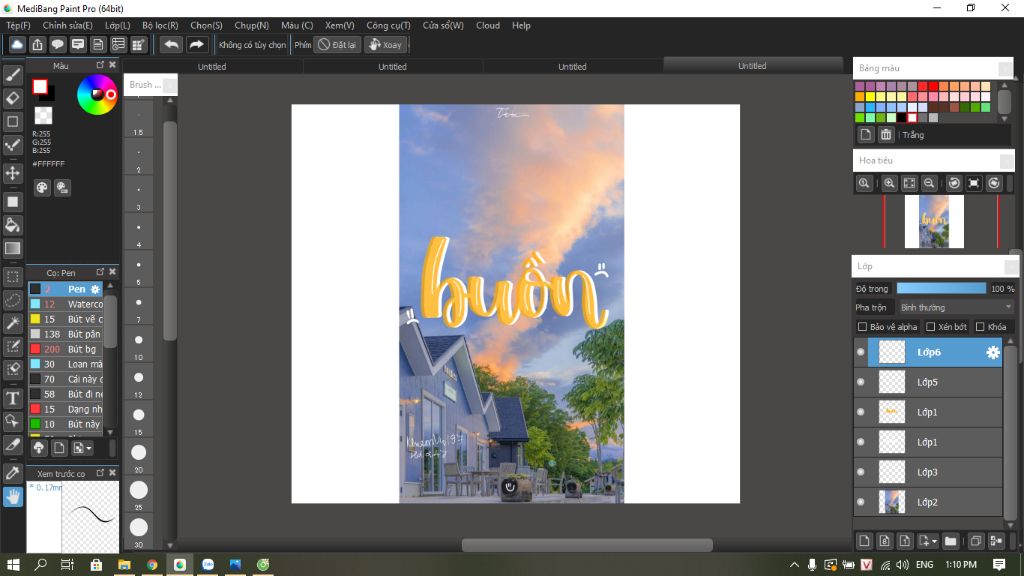The width and height of the screenshot is (1024, 576).
Task: Click the Undo arrow in the toolbar
Action: (x=171, y=45)
